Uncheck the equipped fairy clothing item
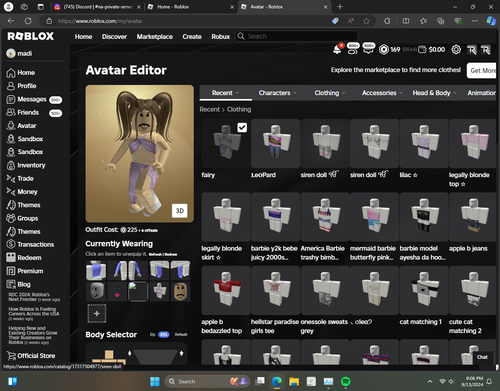Screen dimensions: 500x391 [242, 127]
